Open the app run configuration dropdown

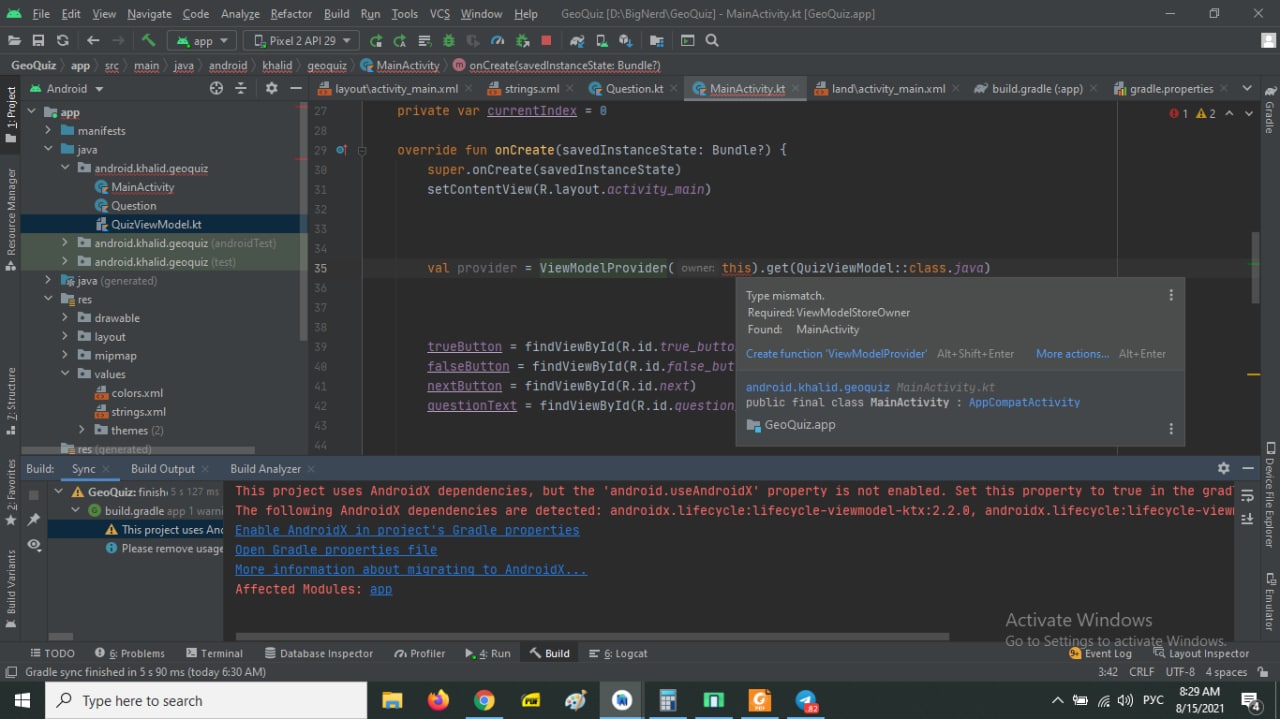203,41
